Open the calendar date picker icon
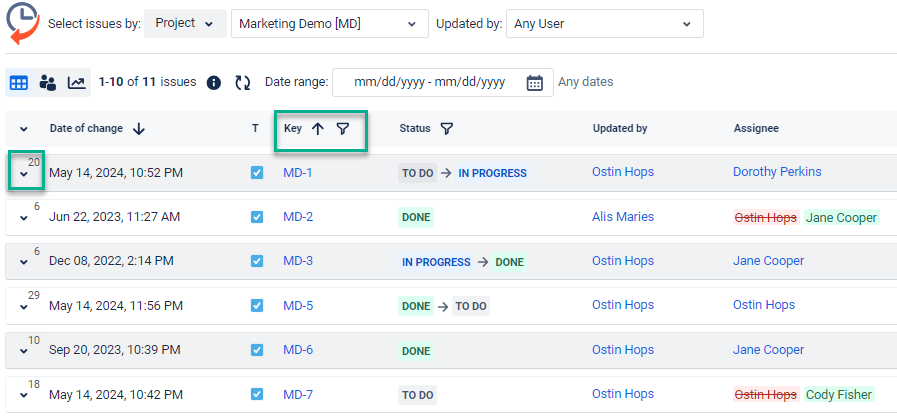Image resolution: width=897 pixels, height=418 pixels. [535, 83]
